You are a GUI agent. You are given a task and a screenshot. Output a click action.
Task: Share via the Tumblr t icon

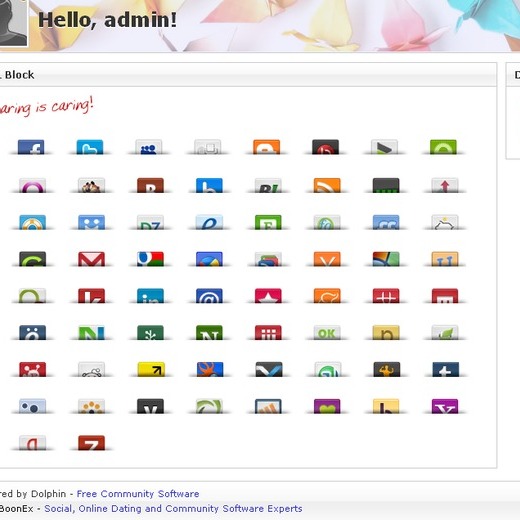tap(446, 370)
